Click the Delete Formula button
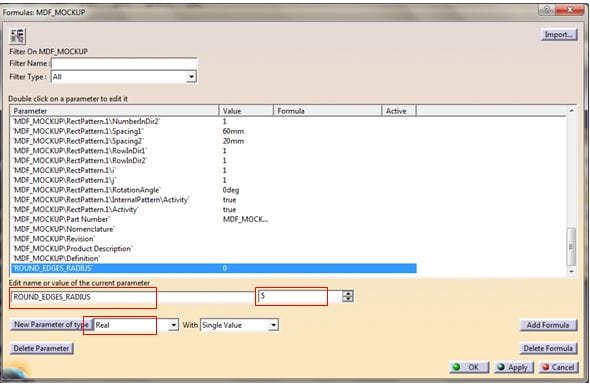The image size is (590, 384). [548, 349]
